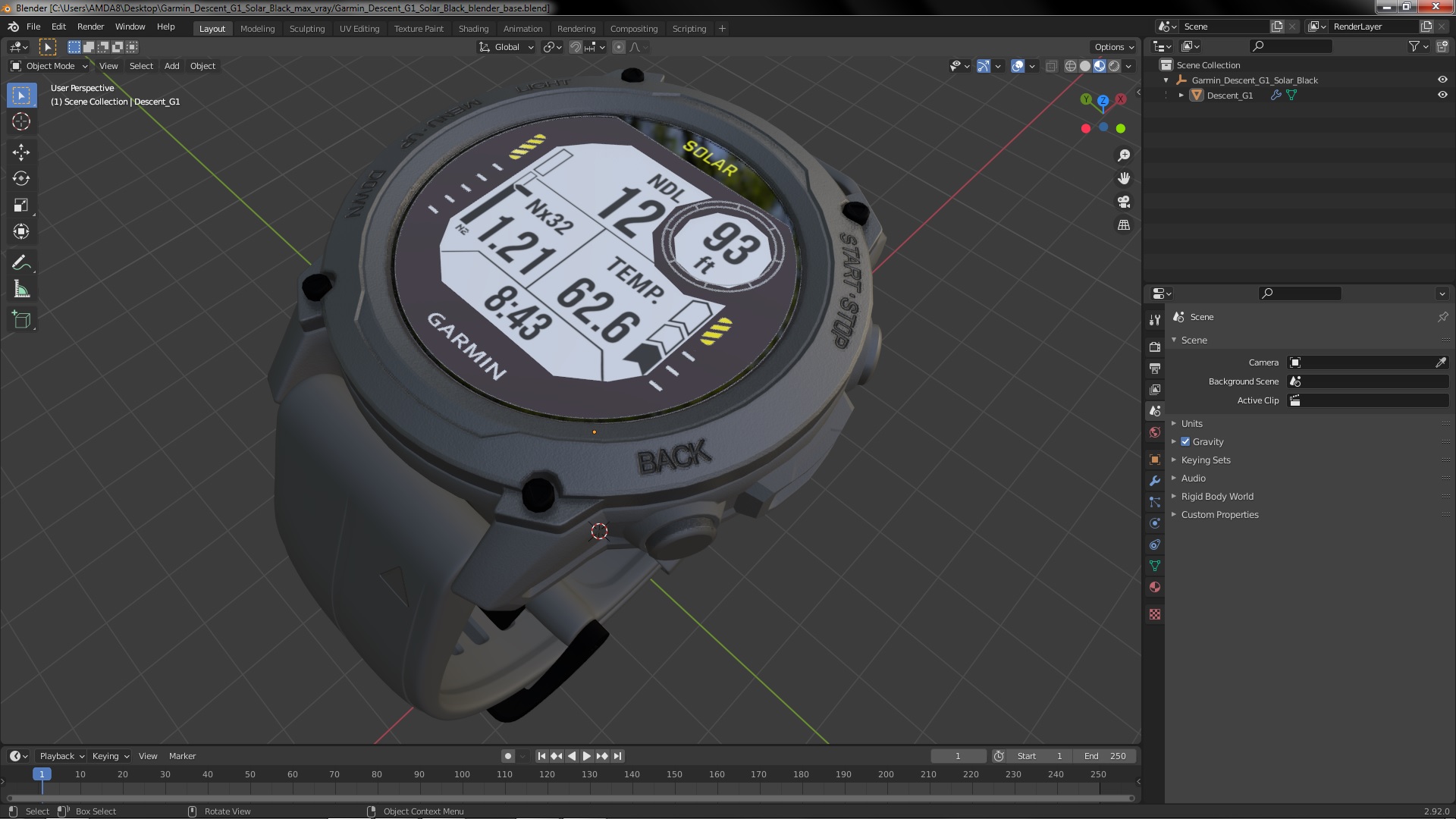Expand Keying Sets panel

click(x=1206, y=460)
